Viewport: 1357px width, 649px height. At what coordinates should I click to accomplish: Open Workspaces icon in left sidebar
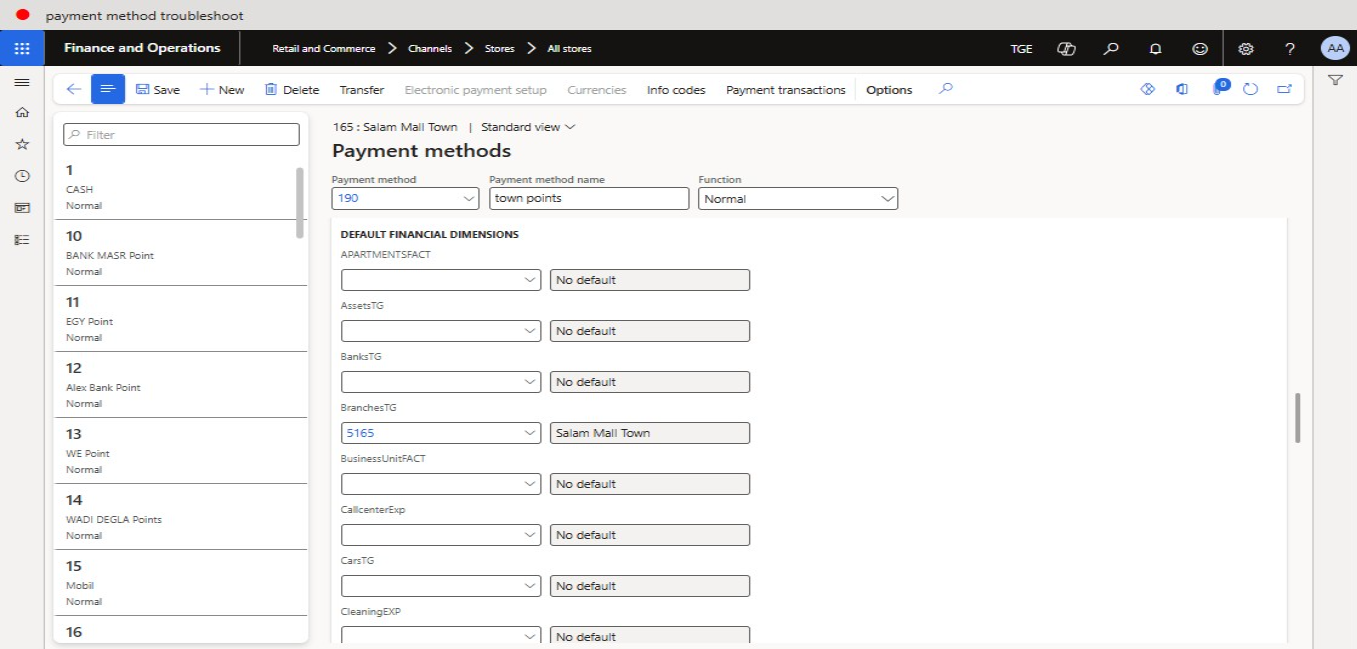(22, 208)
